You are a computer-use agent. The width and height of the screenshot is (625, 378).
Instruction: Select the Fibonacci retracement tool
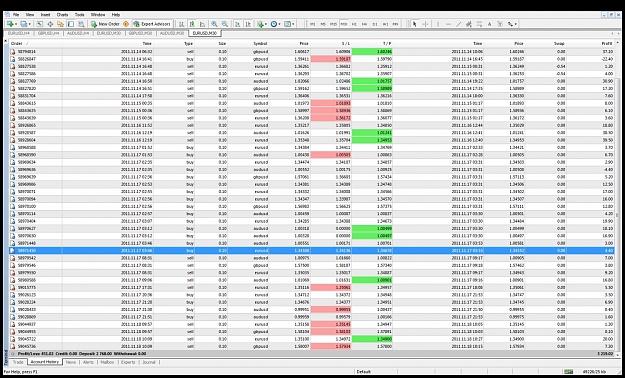point(479,24)
